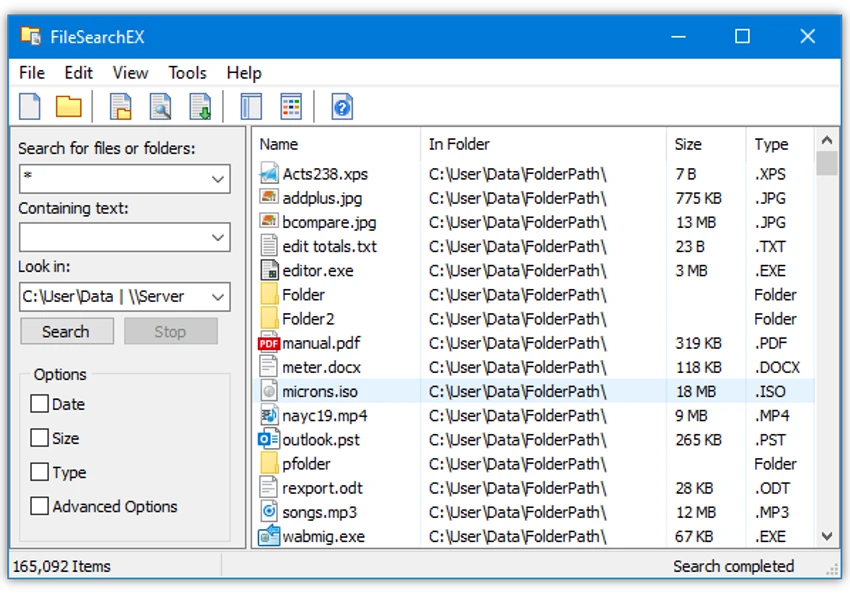Open the yellow folder toolbar icon
The height and width of the screenshot is (594, 850).
(68, 106)
